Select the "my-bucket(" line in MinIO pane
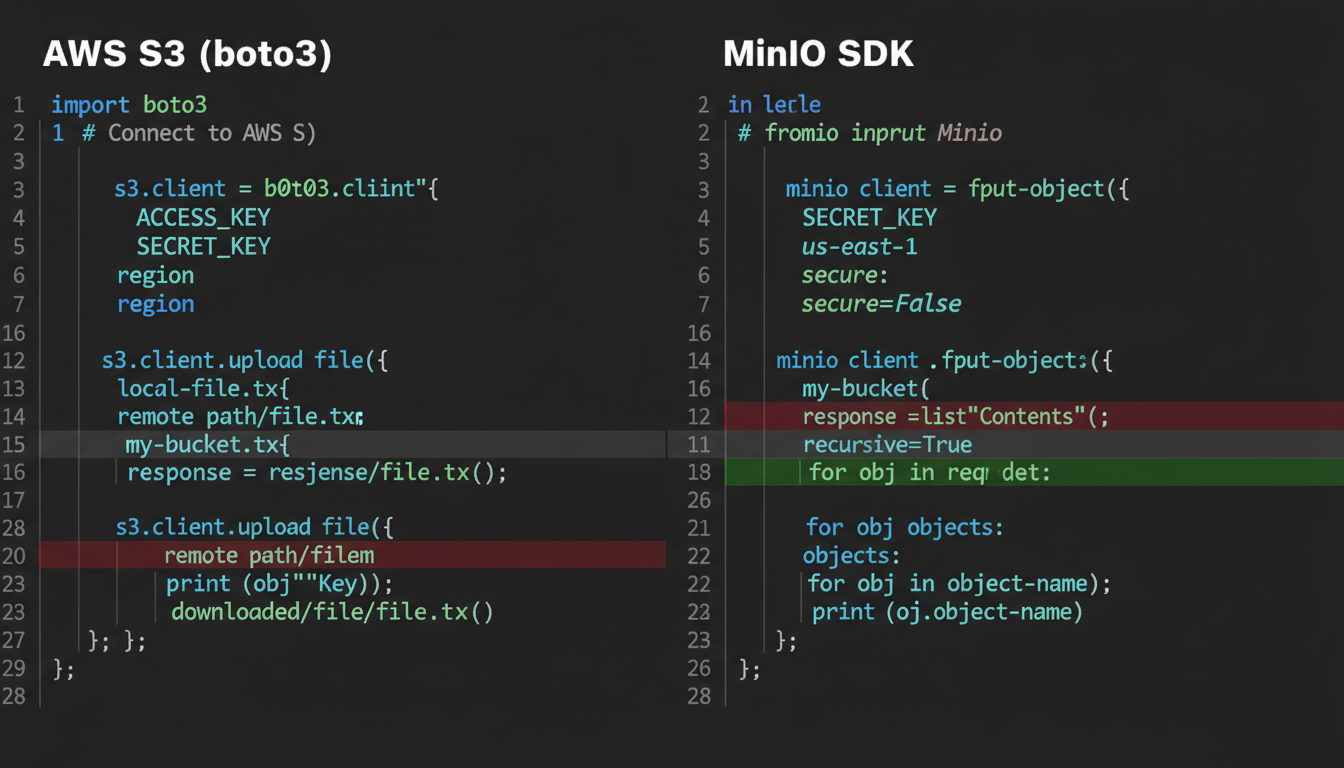This screenshot has height=768, width=1344. pyautogui.click(x=866, y=388)
